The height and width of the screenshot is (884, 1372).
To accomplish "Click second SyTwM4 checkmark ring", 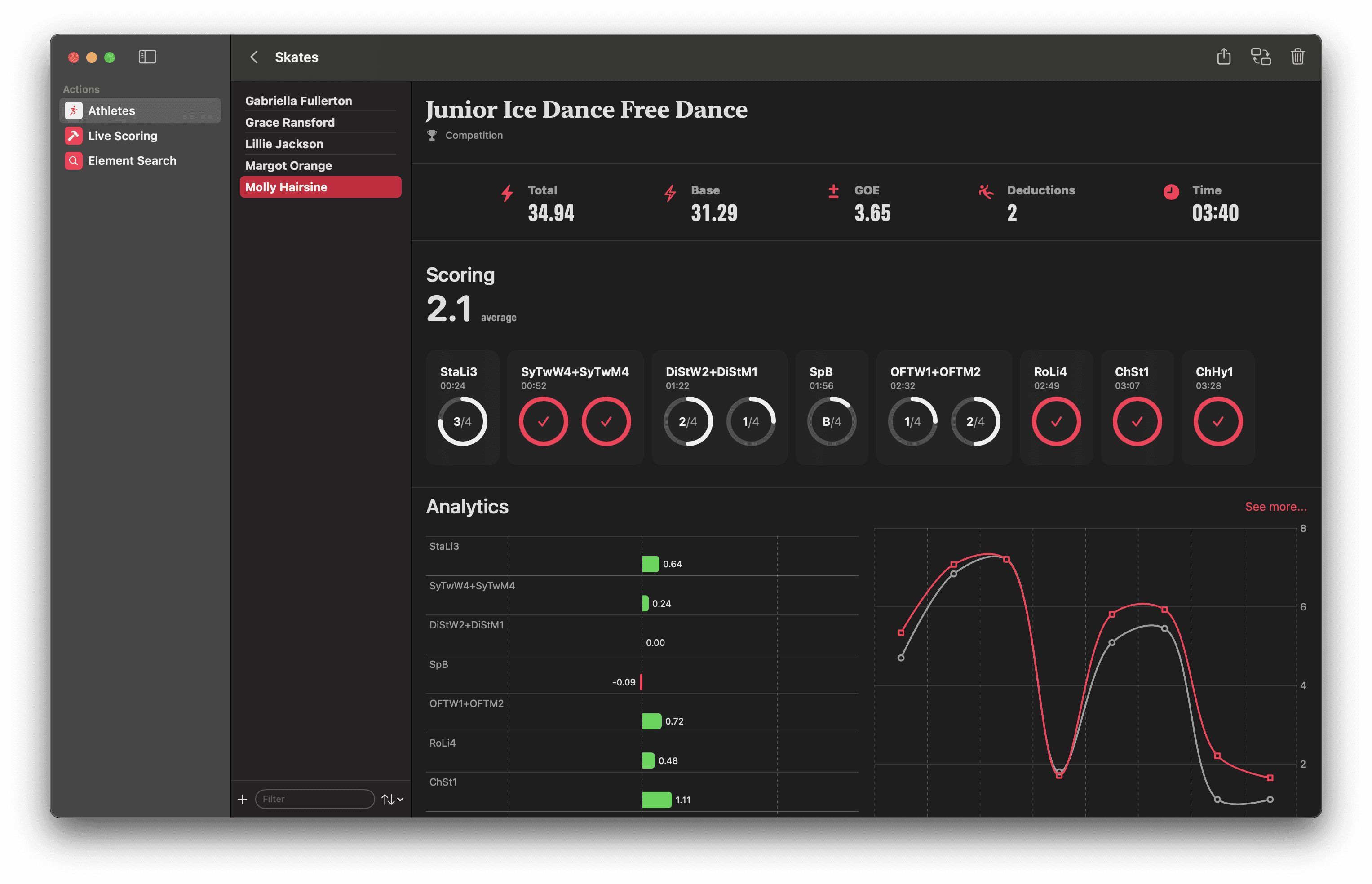I will pyautogui.click(x=606, y=422).
